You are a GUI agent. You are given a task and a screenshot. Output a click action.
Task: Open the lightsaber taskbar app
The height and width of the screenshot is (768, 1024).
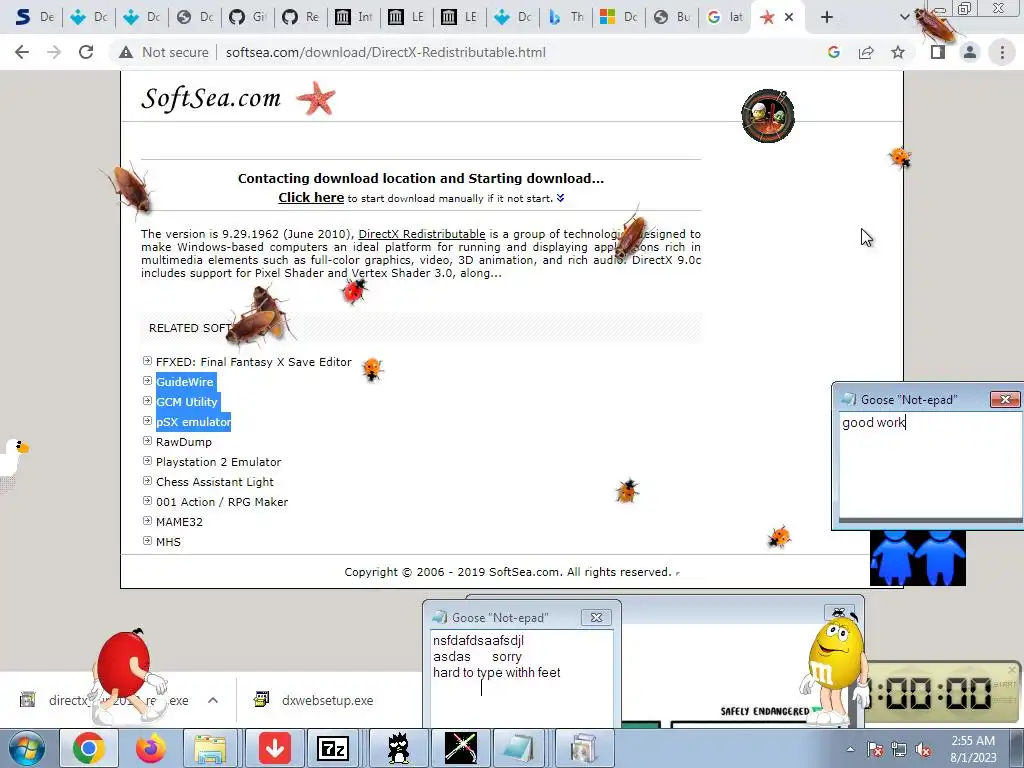pyautogui.click(x=460, y=748)
